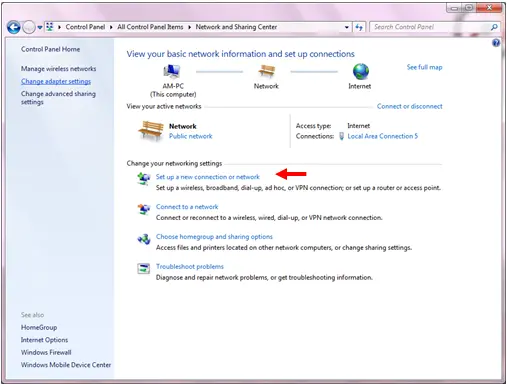This screenshot has width=507, height=384.
Task: Select Network and Sharing Center breadcrumb
Action: pyautogui.click(x=236, y=27)
